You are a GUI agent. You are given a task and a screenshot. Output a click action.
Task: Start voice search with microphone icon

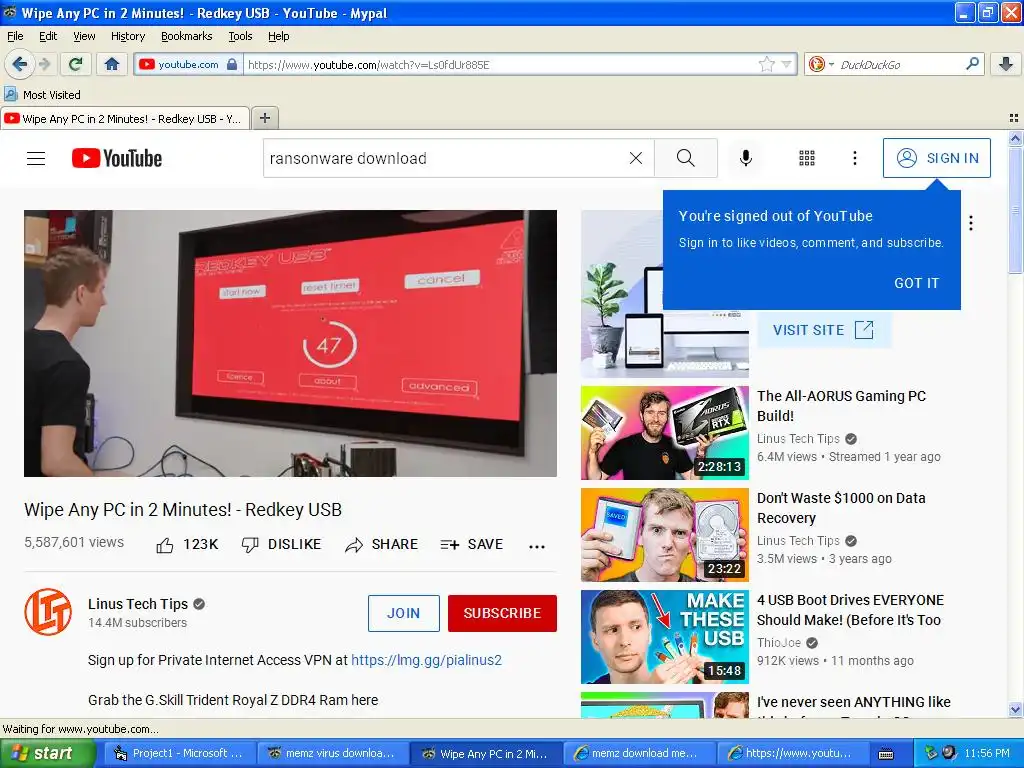(x=746, y=158)
